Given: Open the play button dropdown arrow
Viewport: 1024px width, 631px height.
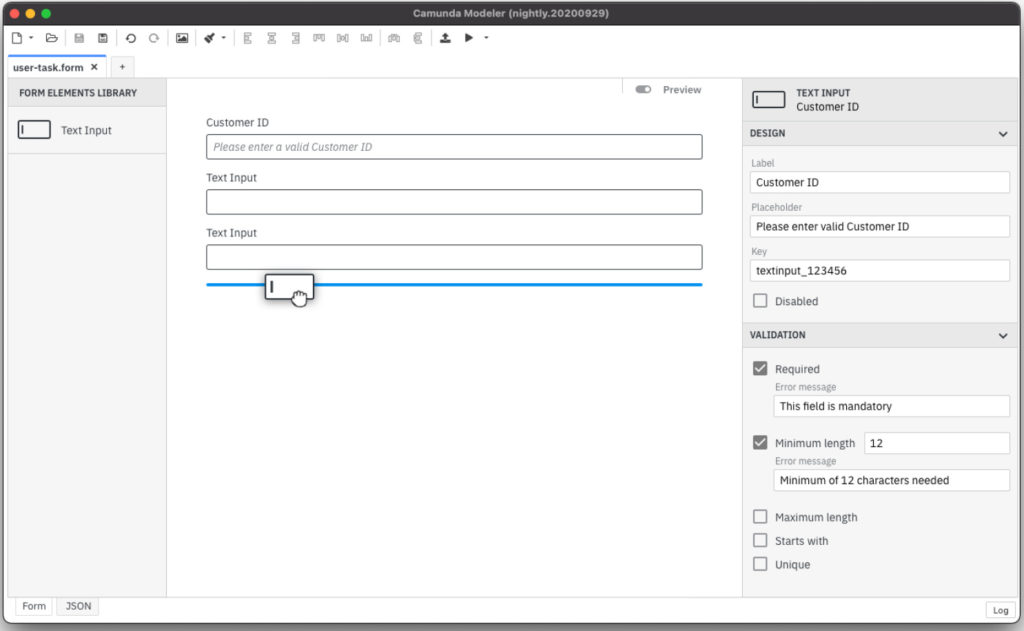Looking at the screenshot, I should click(x=486, y=38).
